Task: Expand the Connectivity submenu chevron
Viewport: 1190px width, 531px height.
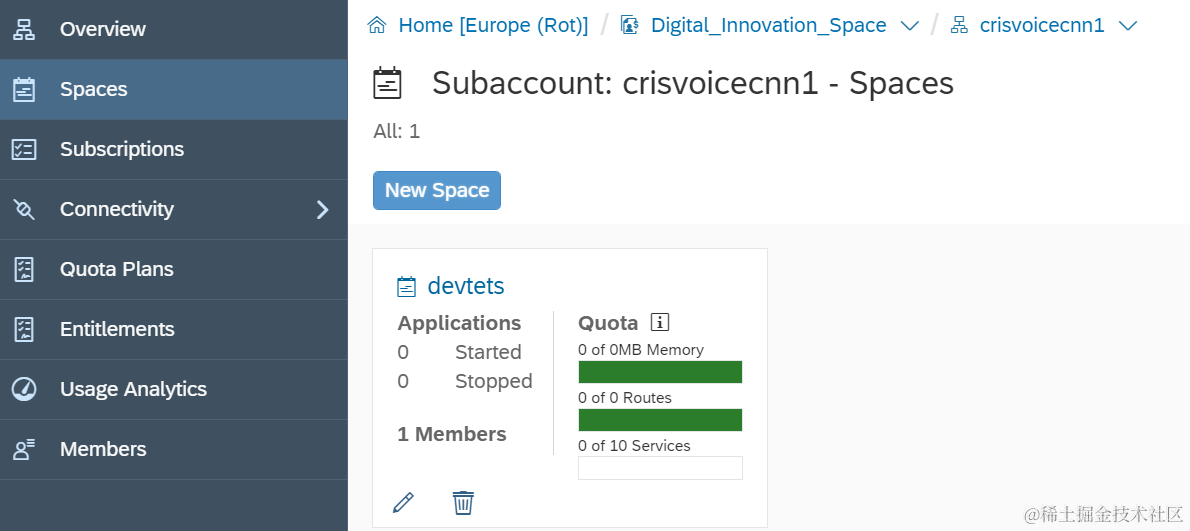Action: [x=322, y=209]
